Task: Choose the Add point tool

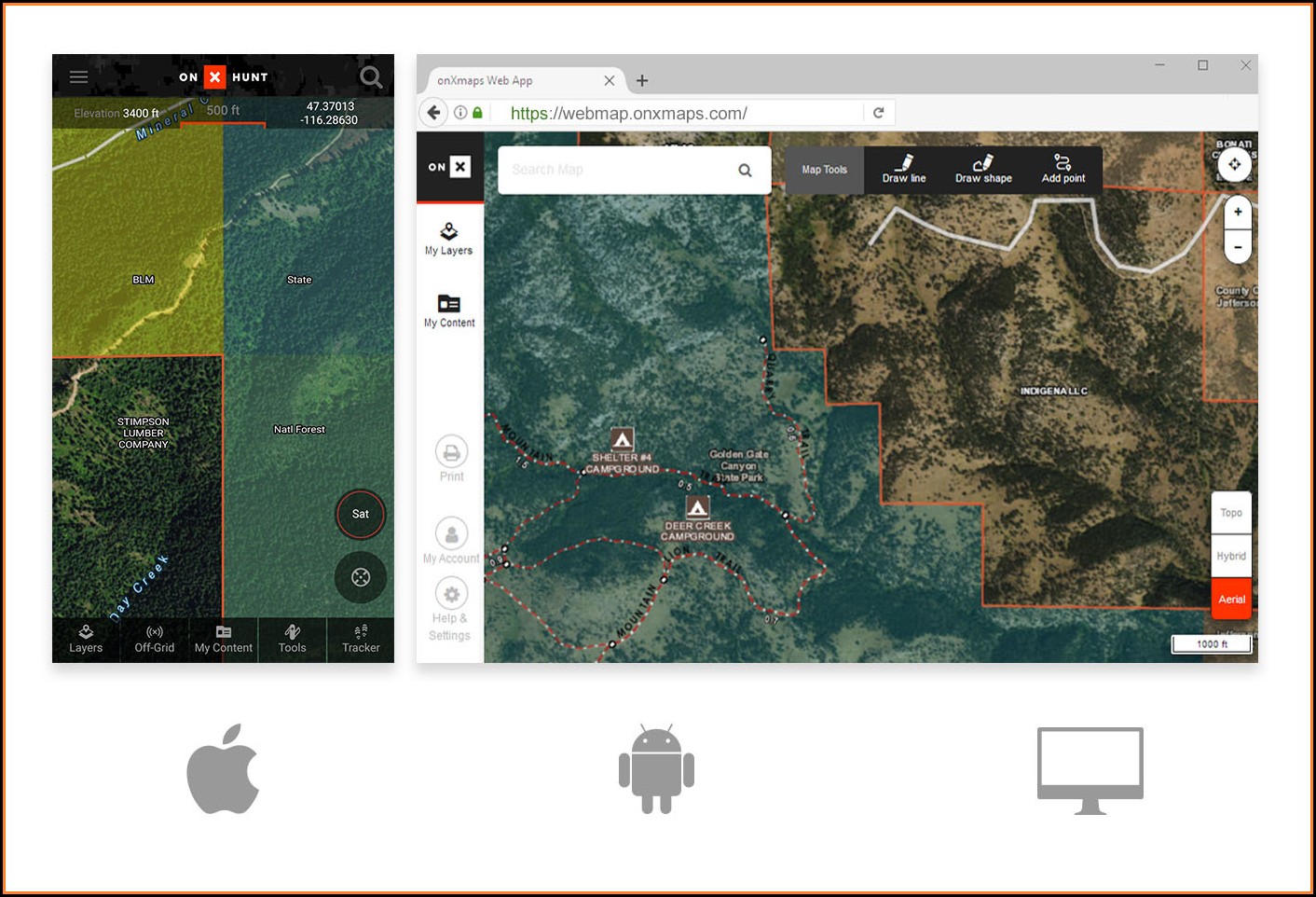Action: coord(1062,170)
